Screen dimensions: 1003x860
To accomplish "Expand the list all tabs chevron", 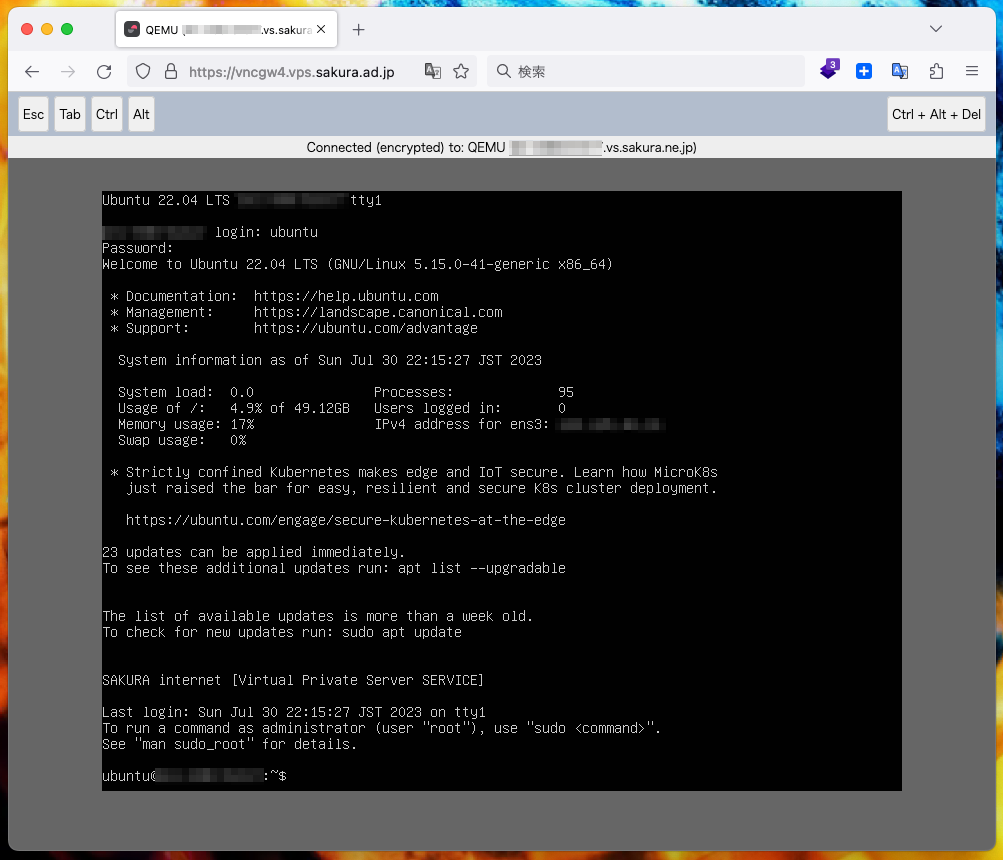I will (936, 29).
